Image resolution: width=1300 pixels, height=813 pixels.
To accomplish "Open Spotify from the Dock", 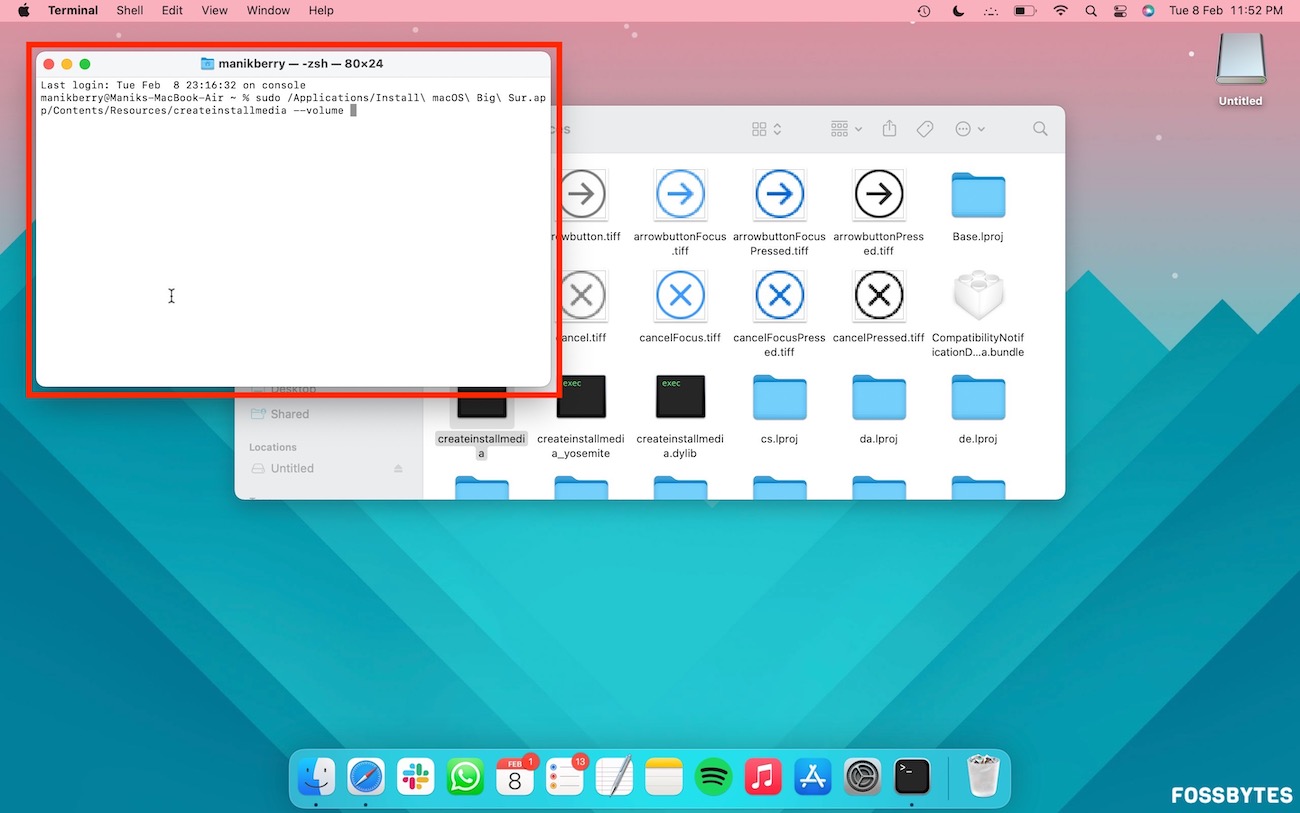I will tap(713, 776).
